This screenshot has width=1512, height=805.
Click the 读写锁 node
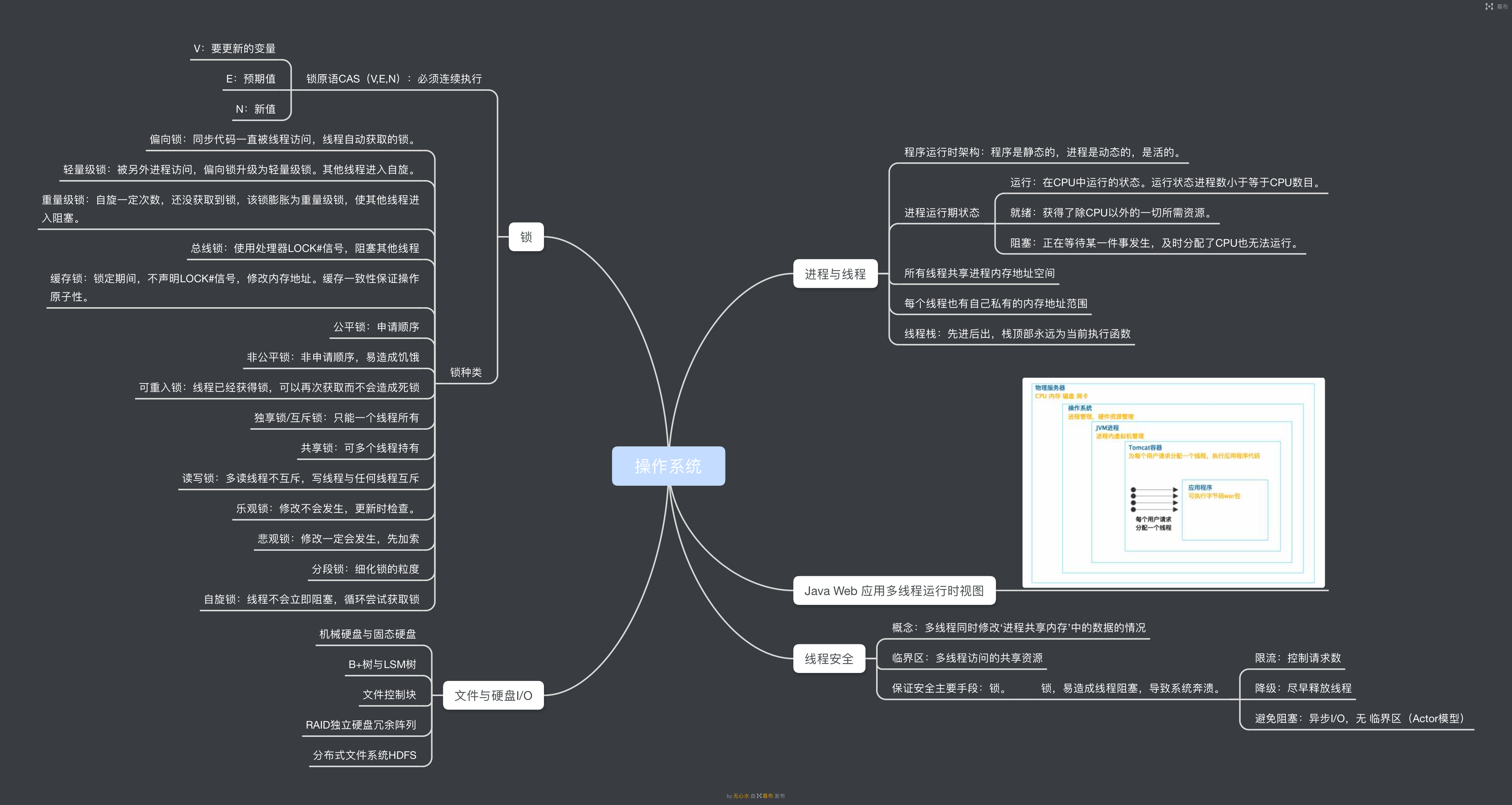click(300, 479)
